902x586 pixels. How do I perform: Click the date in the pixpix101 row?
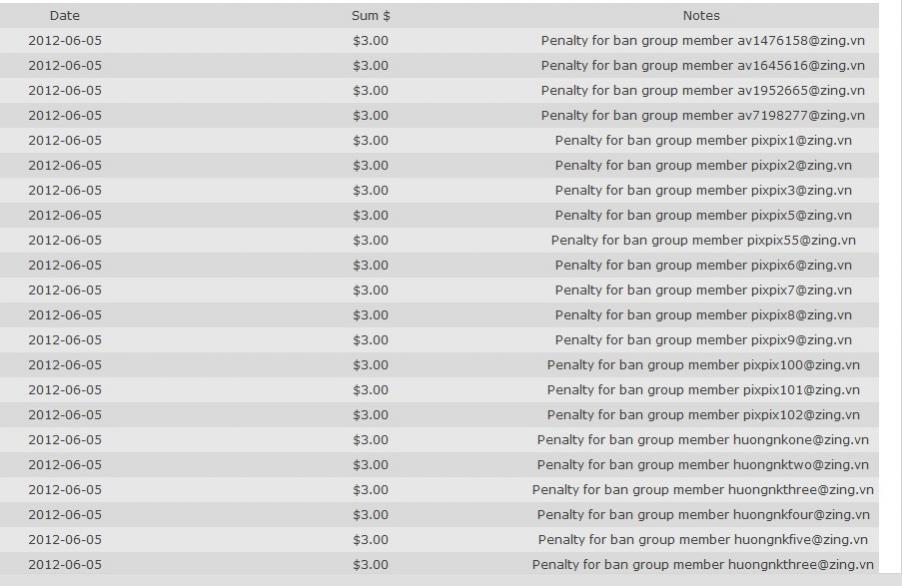tap(65, 390)
